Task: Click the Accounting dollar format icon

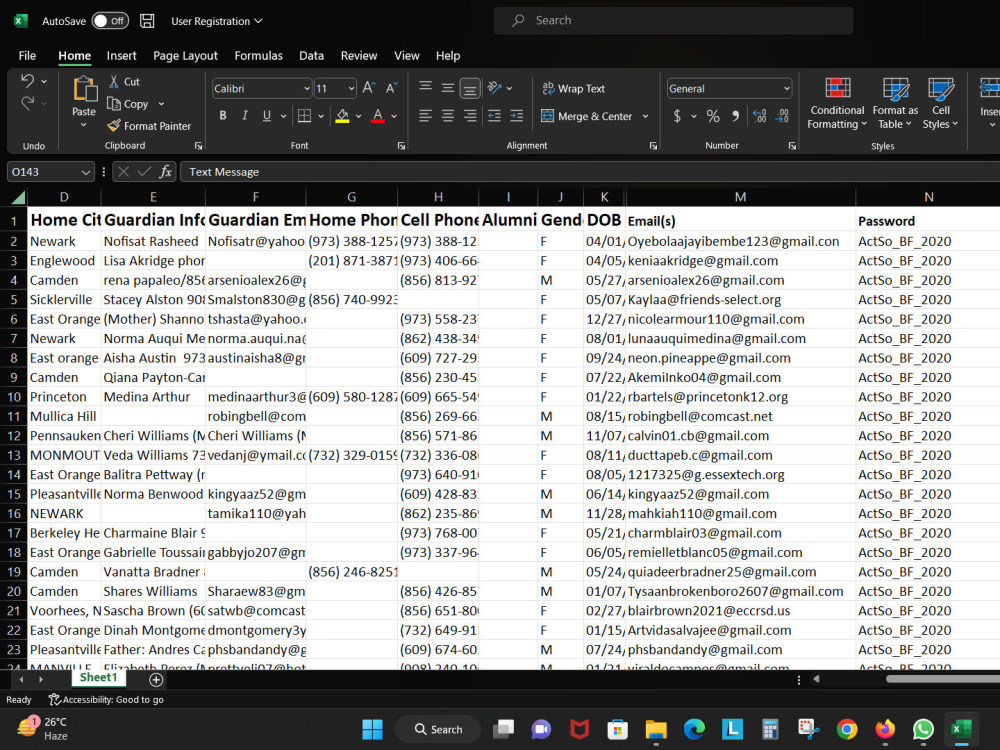Action: 677,116
